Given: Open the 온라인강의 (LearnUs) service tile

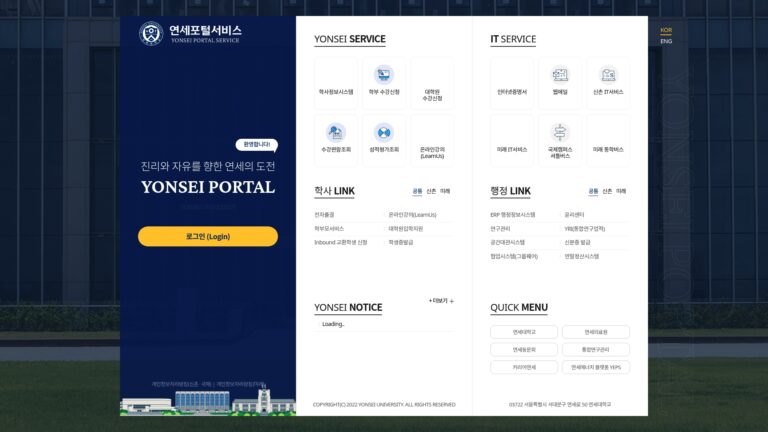Looking at the screenshot, I should click(432, 141).
